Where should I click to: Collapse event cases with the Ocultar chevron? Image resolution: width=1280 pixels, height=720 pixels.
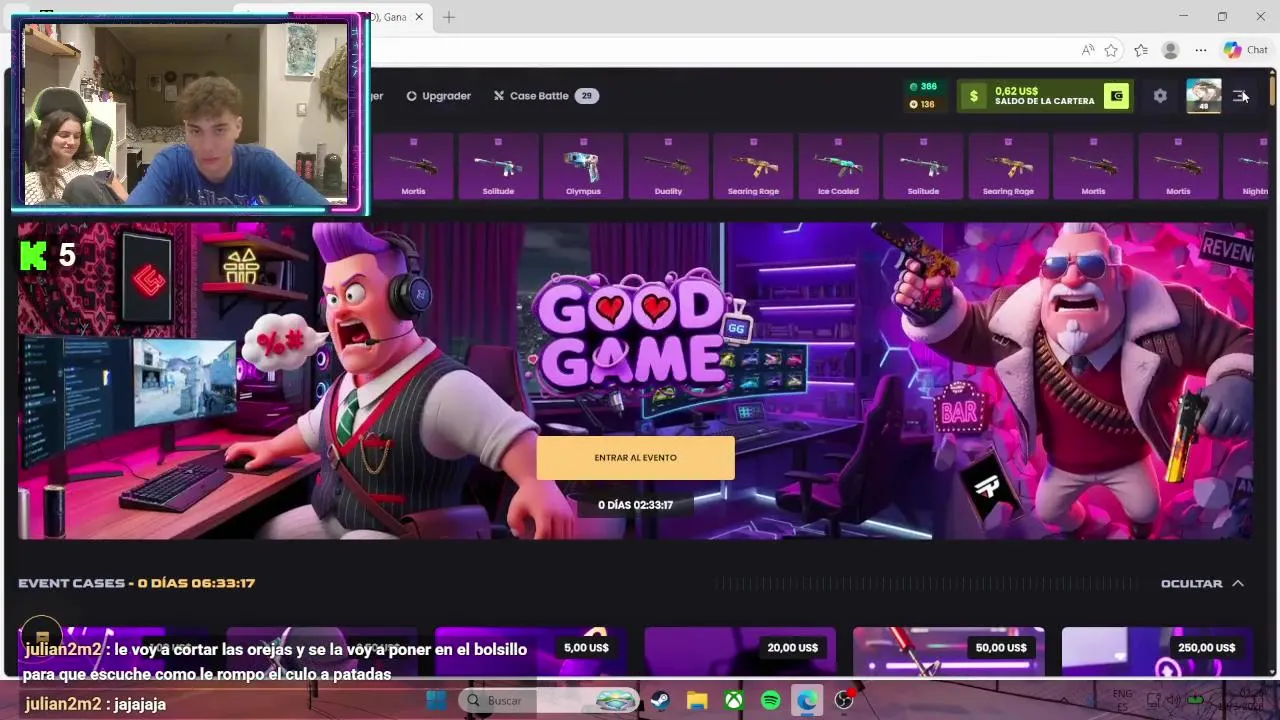pyautogui.click(x=1238, y=583)
